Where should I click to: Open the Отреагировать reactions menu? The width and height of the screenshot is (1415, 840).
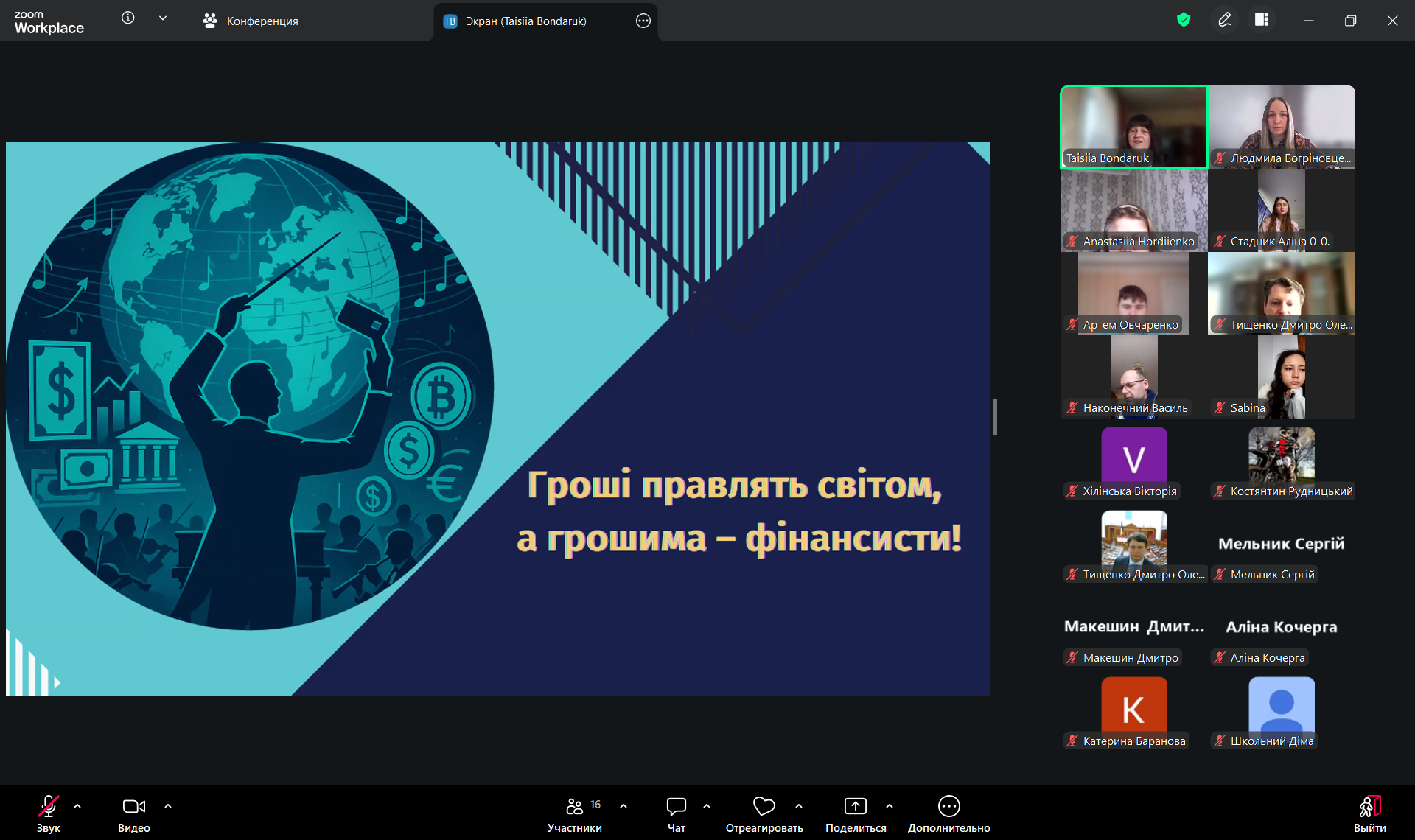point(764,813)
